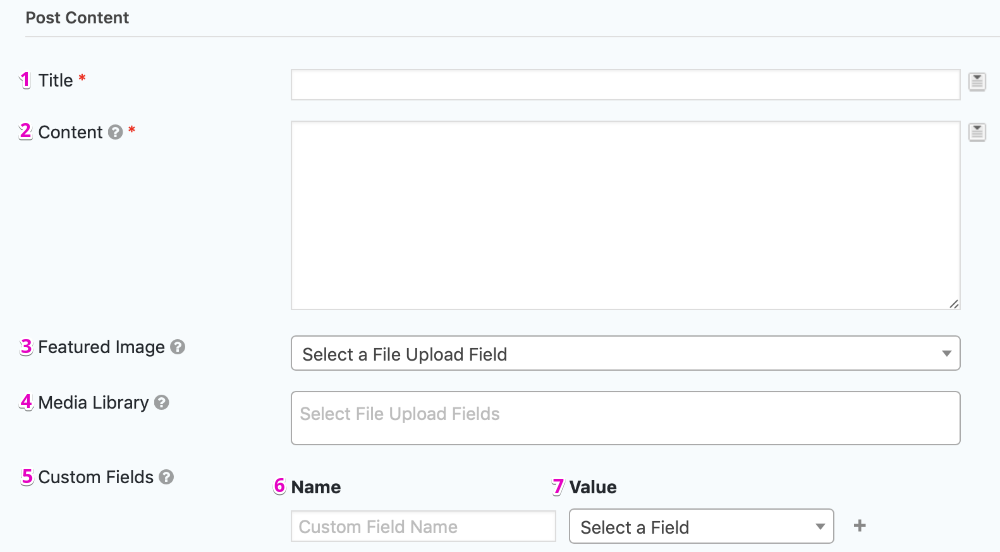Show help tooltip for Media Library
This screenshot has width=1000, height=552.
[162, 402]
